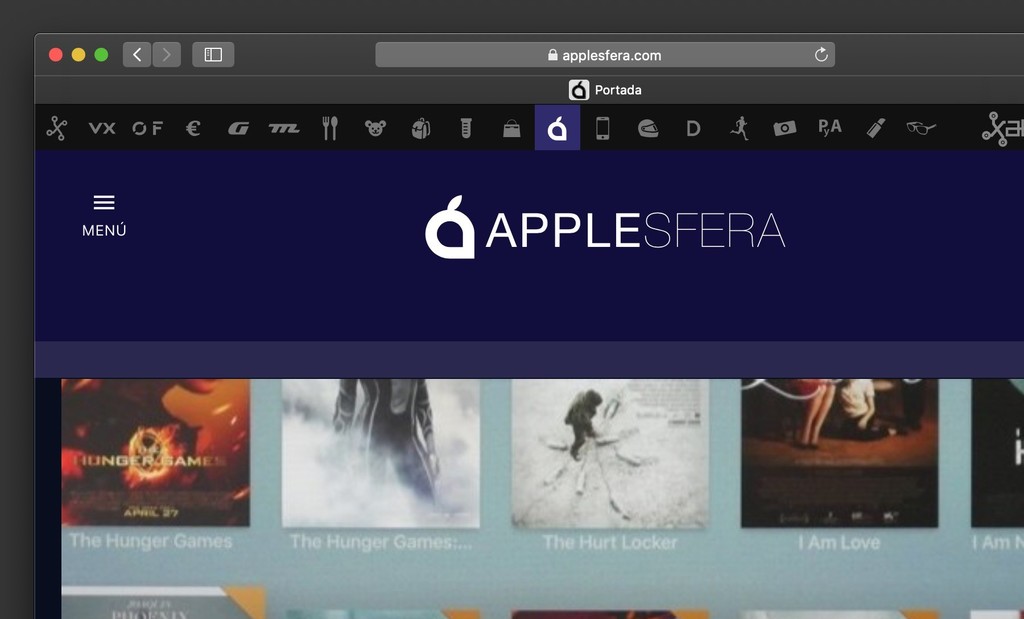Open the running figure site icon

click(739, 128)
